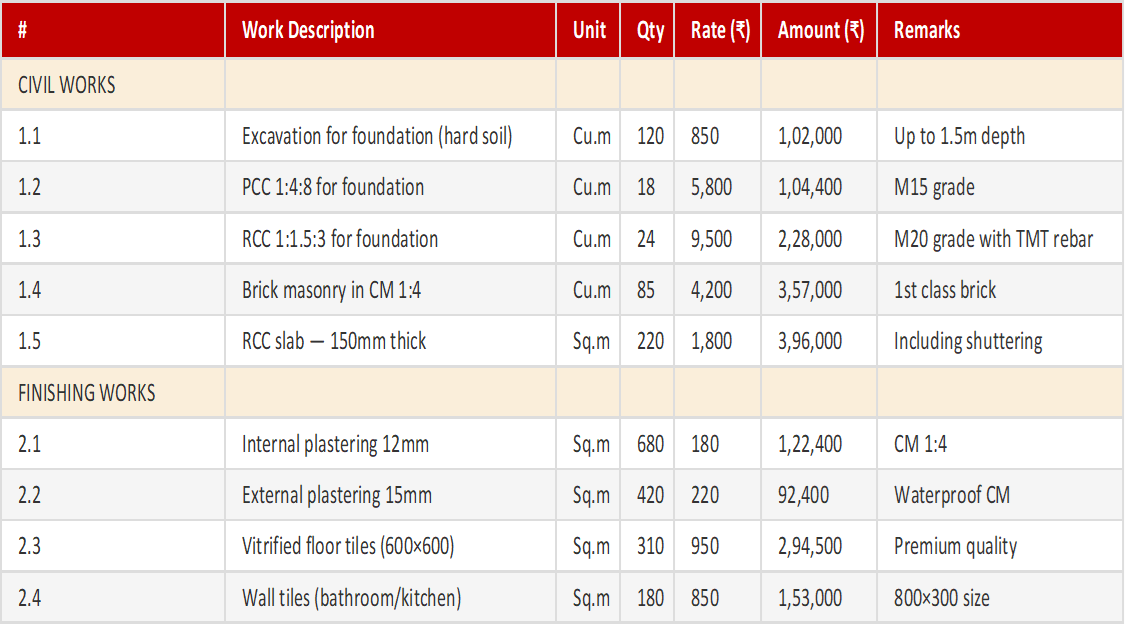Viewport: 1125px width, 625px height.
Task: Click remark '1st class brick'
Action: click(944, 290)
